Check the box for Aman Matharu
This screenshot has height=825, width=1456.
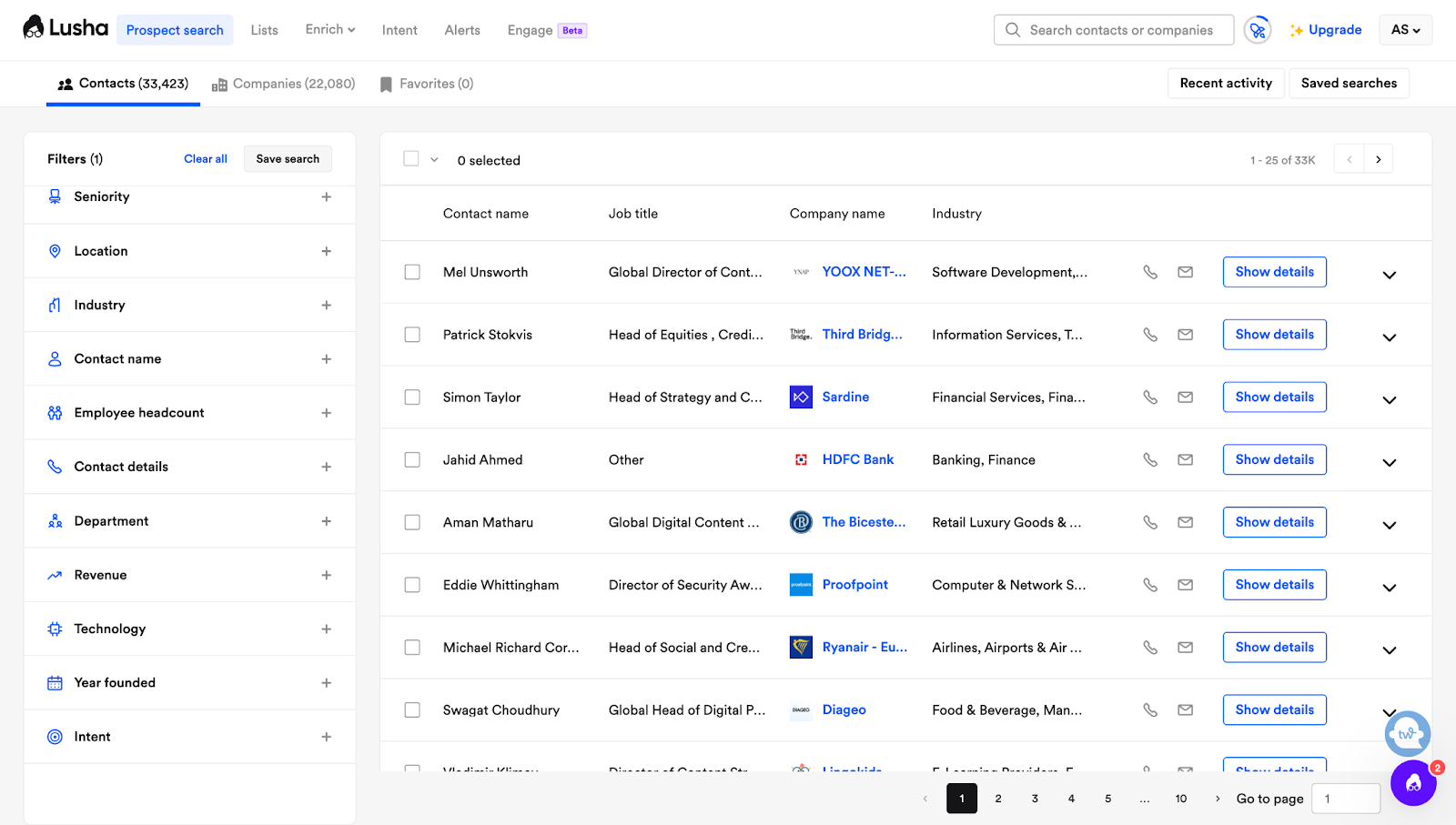pyautogui.click(x=412, y=522)
